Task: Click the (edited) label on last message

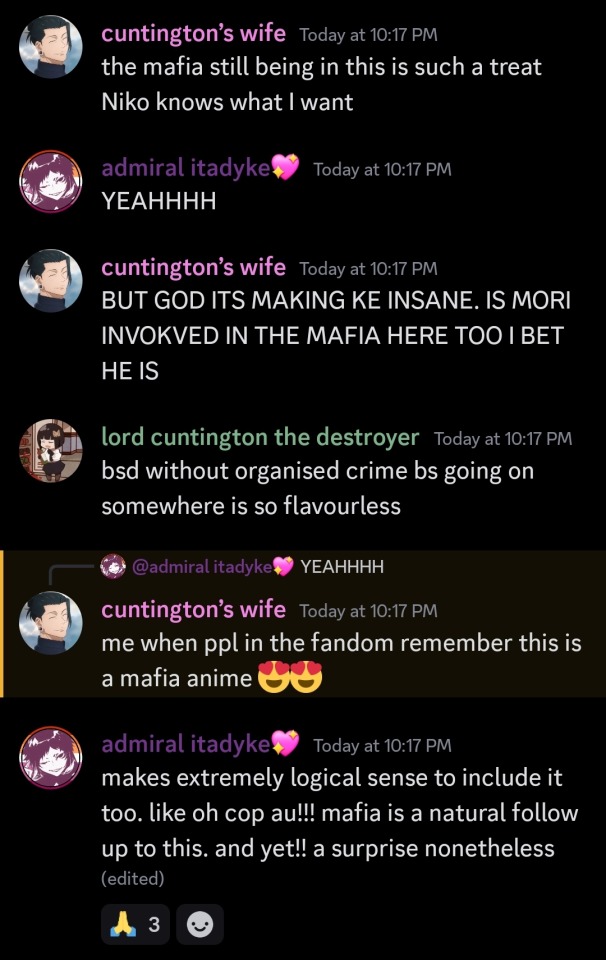Action: click(x=133, y=879)
